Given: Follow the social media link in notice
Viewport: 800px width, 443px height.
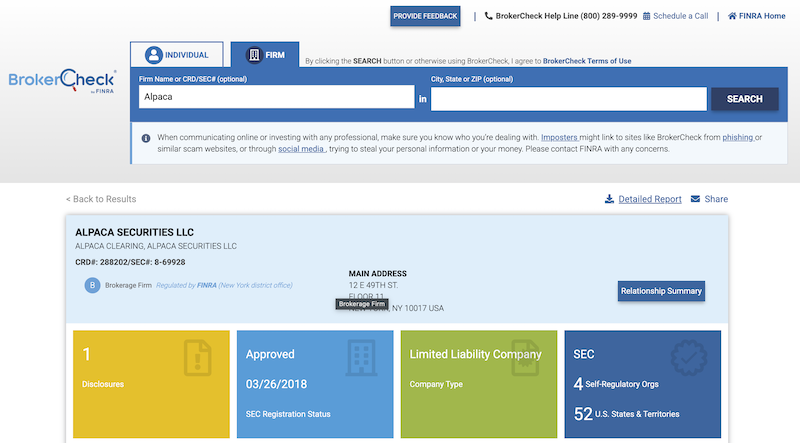Looking at the screenshot, I should click(301, 149).
